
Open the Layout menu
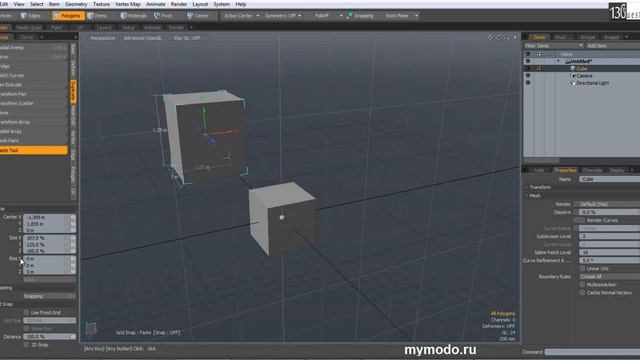[x=200, y=4]
